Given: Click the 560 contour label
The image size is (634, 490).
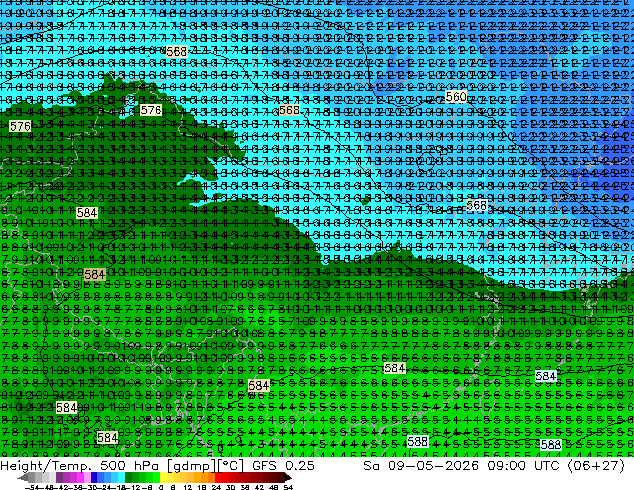Looking at the screenshot, I should pos(456,97).
